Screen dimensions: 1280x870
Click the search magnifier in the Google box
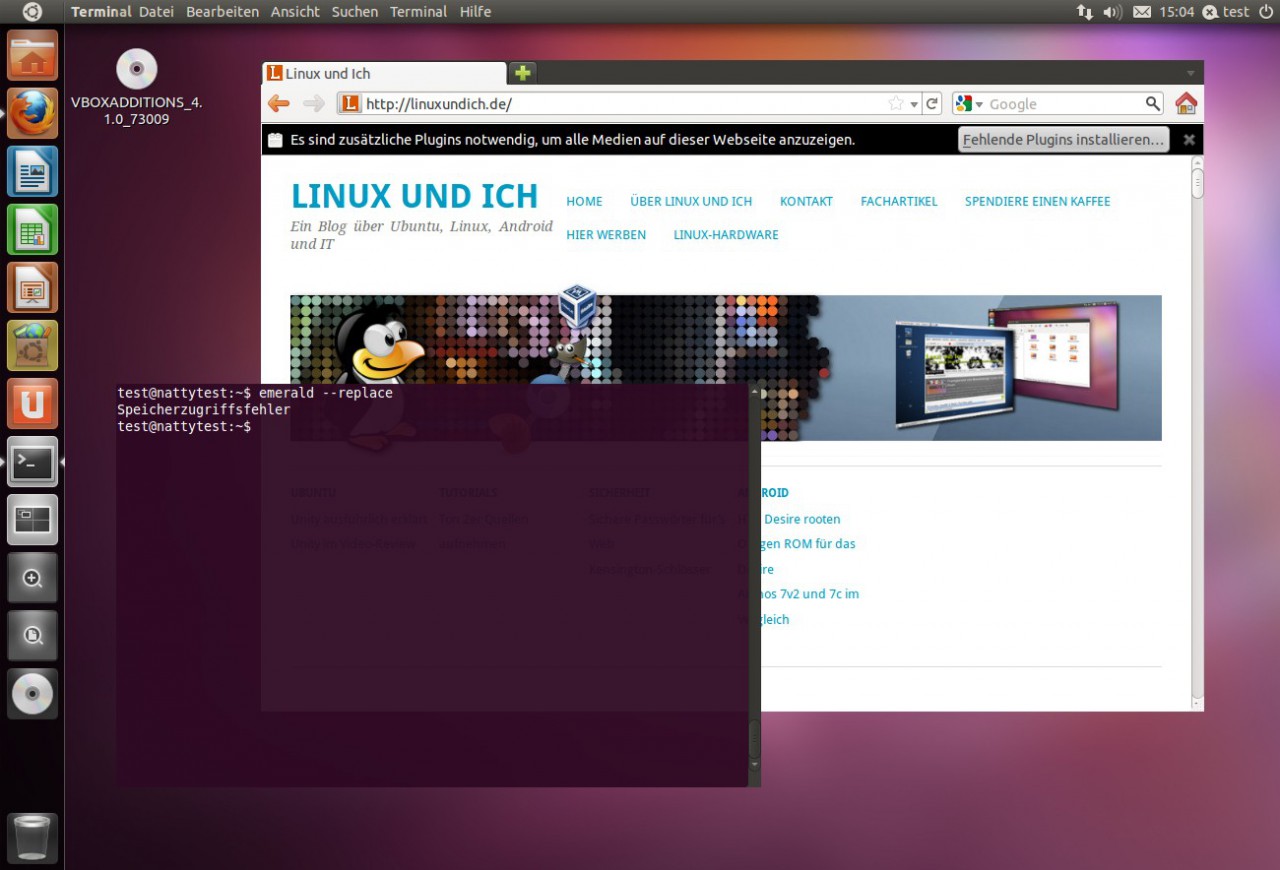pyautogui.click(x=1153, y=104)
